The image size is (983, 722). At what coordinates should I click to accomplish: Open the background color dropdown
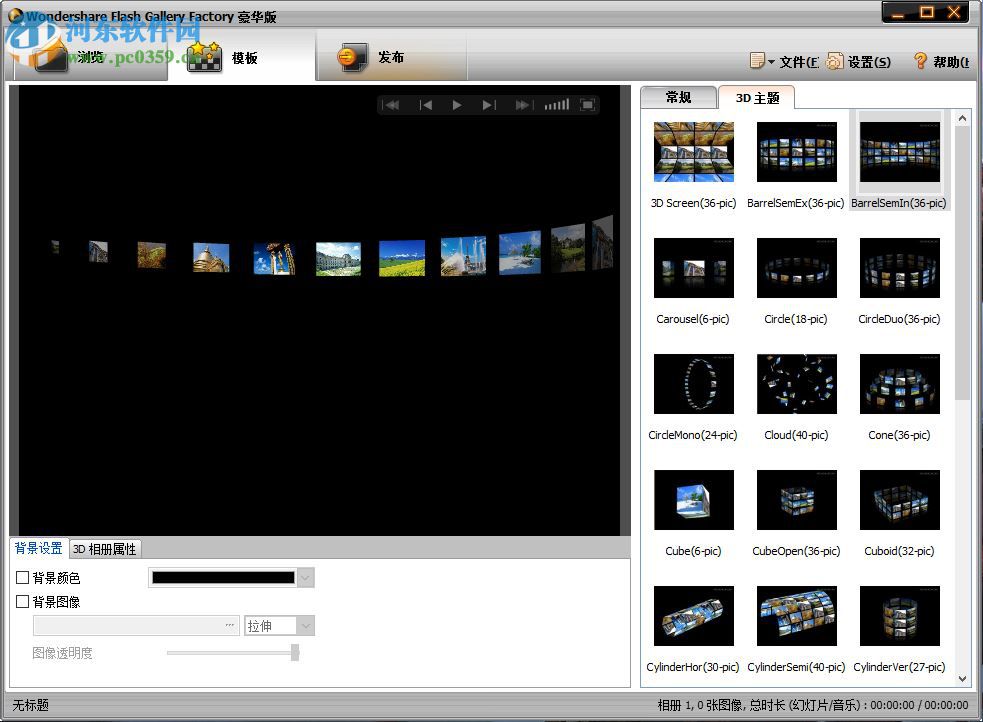coord(305,577)
